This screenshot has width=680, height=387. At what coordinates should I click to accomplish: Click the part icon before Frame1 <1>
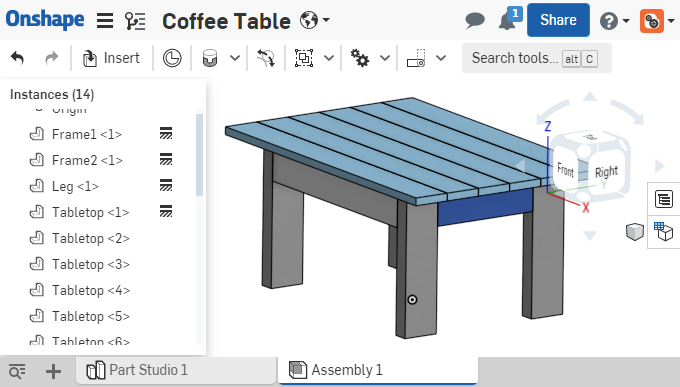[37, 134]
